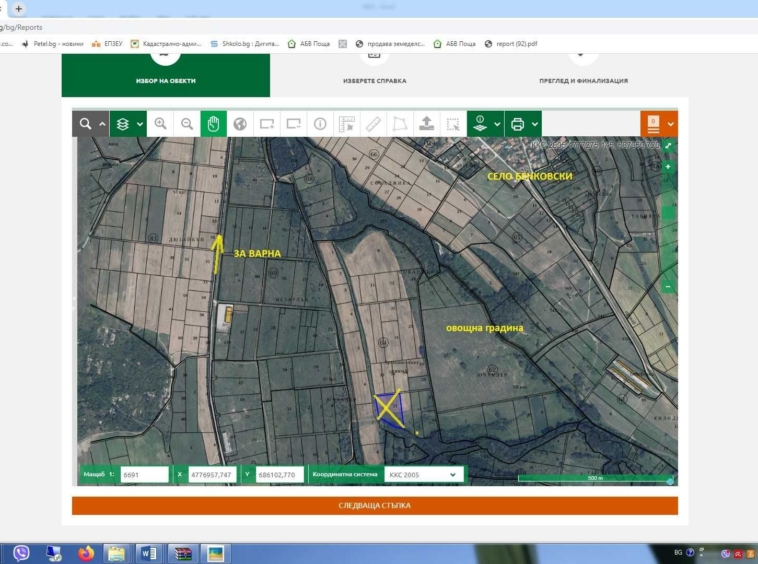This screenshot has width=758, height=564.
Task: Select the add-to-selection rectangle tool
Action: coord(267,124)
